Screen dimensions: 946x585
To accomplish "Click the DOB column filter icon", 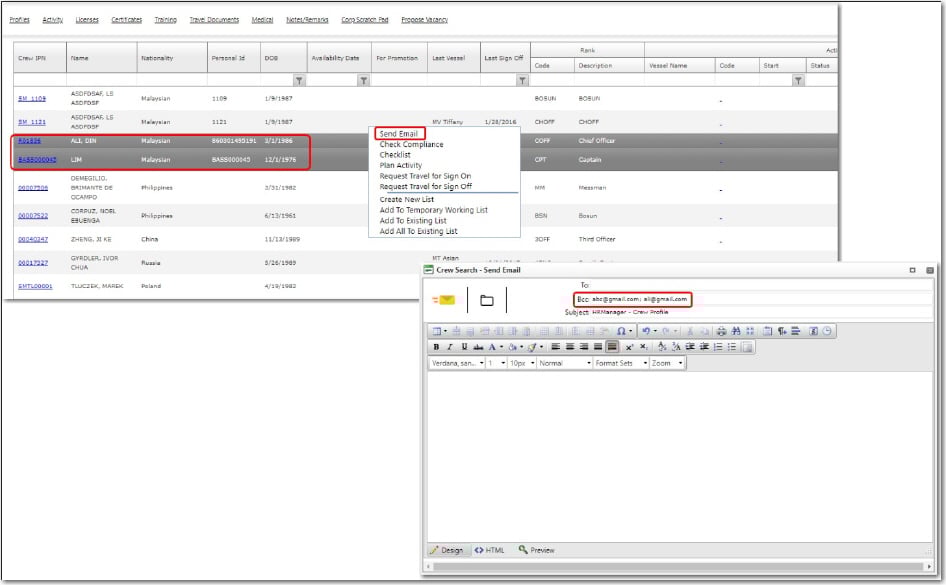I will 298,80.
